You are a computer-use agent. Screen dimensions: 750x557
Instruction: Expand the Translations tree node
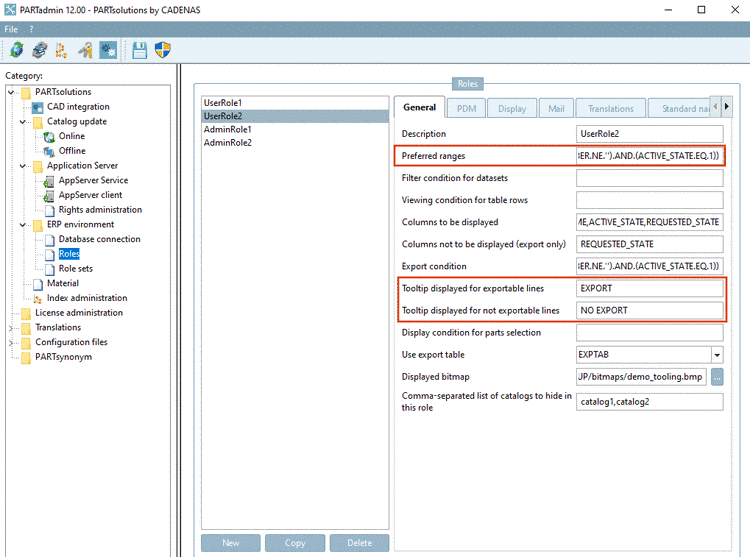point(11,328)
